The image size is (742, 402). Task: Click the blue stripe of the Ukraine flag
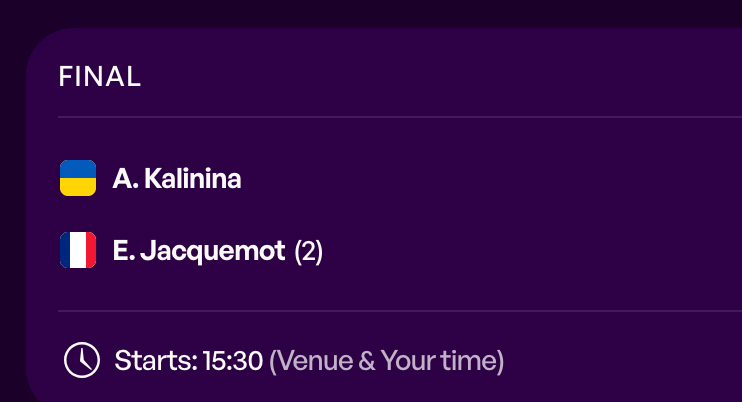pos(78,169)
